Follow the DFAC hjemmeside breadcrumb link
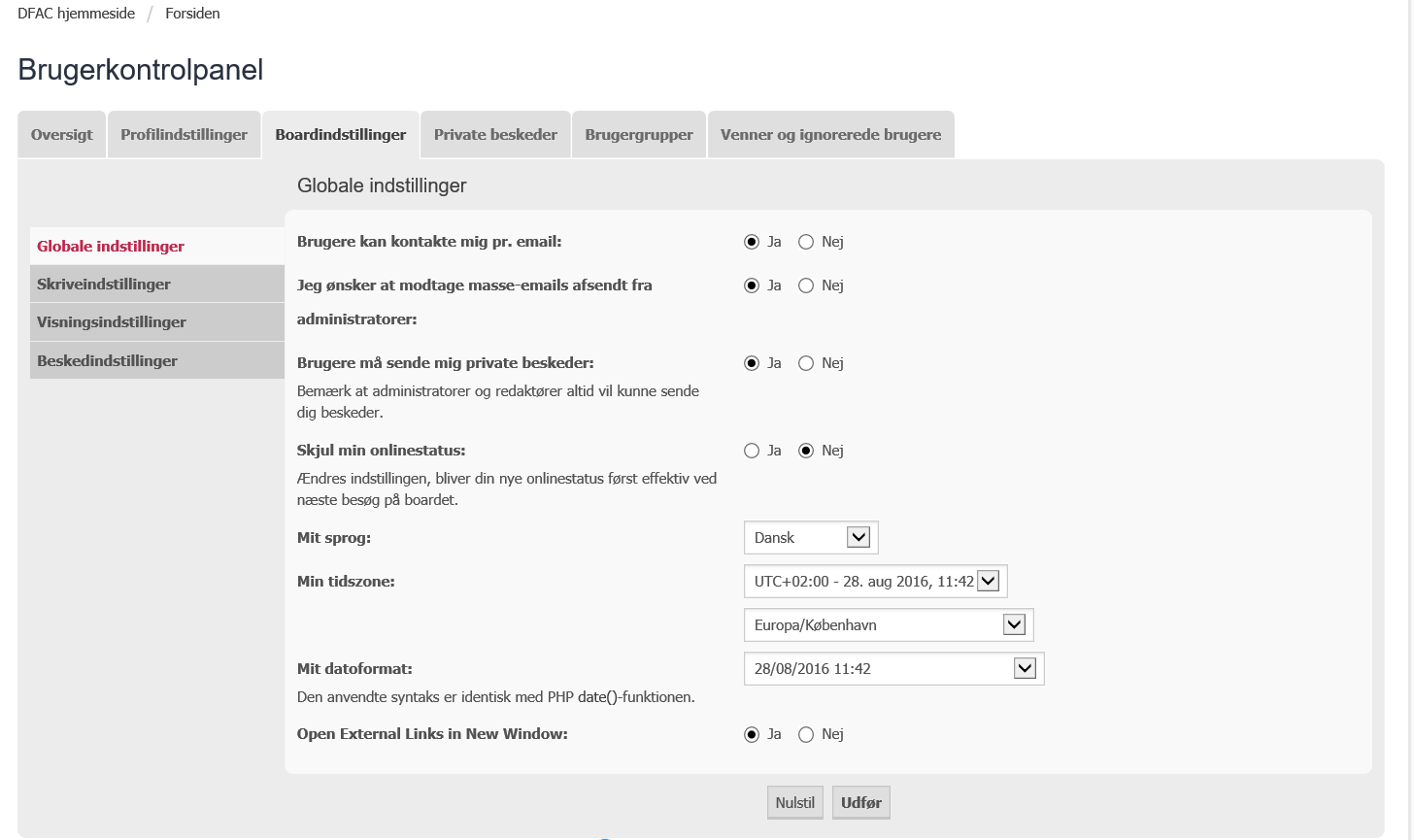The height and width of the screenshot is (840, 1414). pos(77,14)
